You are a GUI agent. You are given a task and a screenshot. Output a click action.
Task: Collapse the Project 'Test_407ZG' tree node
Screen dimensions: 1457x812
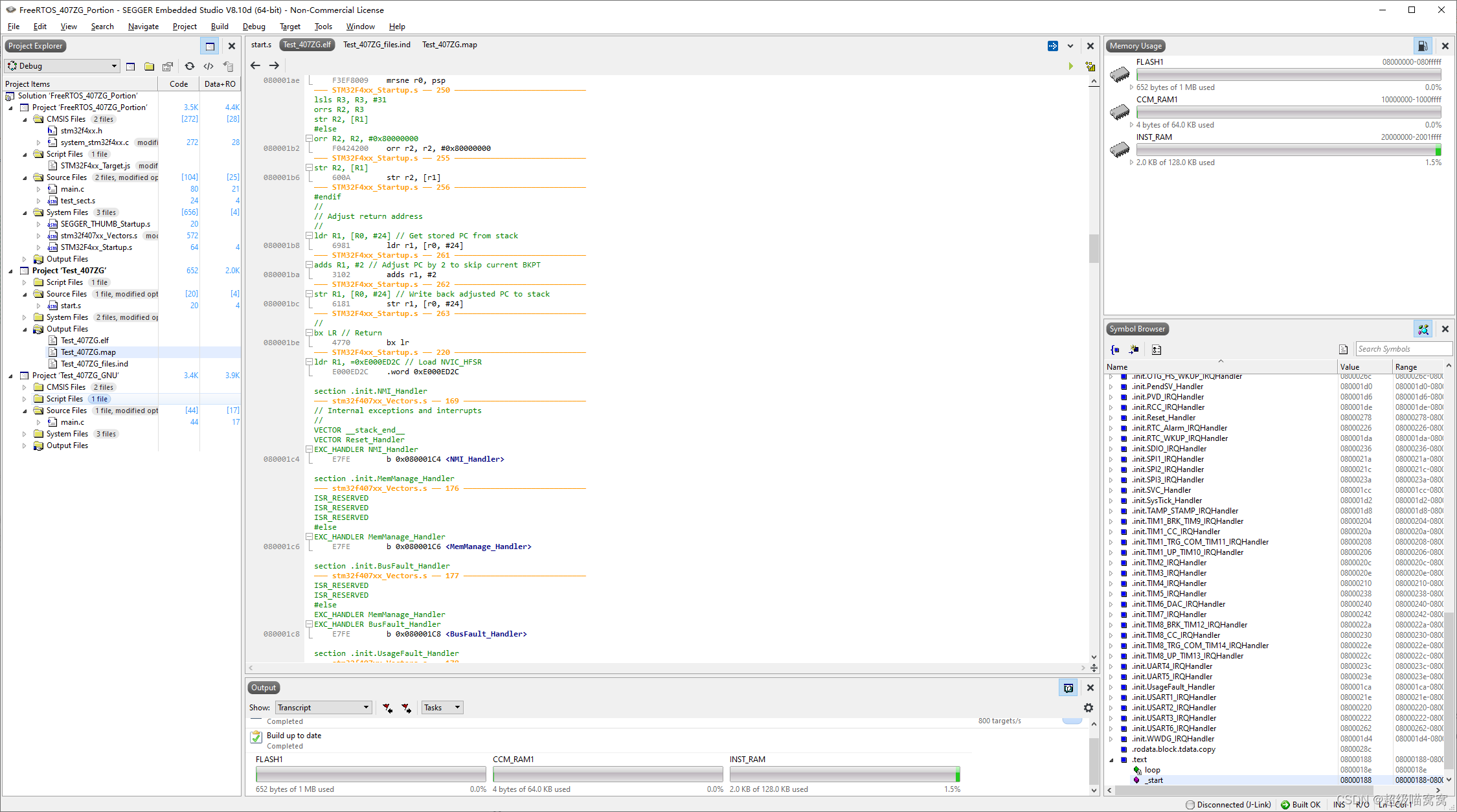point(10,271)
